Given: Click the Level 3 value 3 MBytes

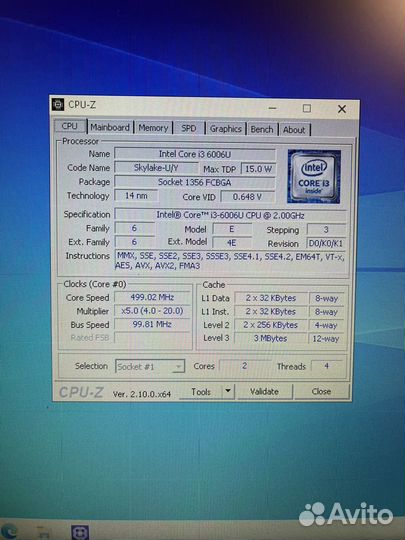Looking at the screenshot, I should point(271,339).
